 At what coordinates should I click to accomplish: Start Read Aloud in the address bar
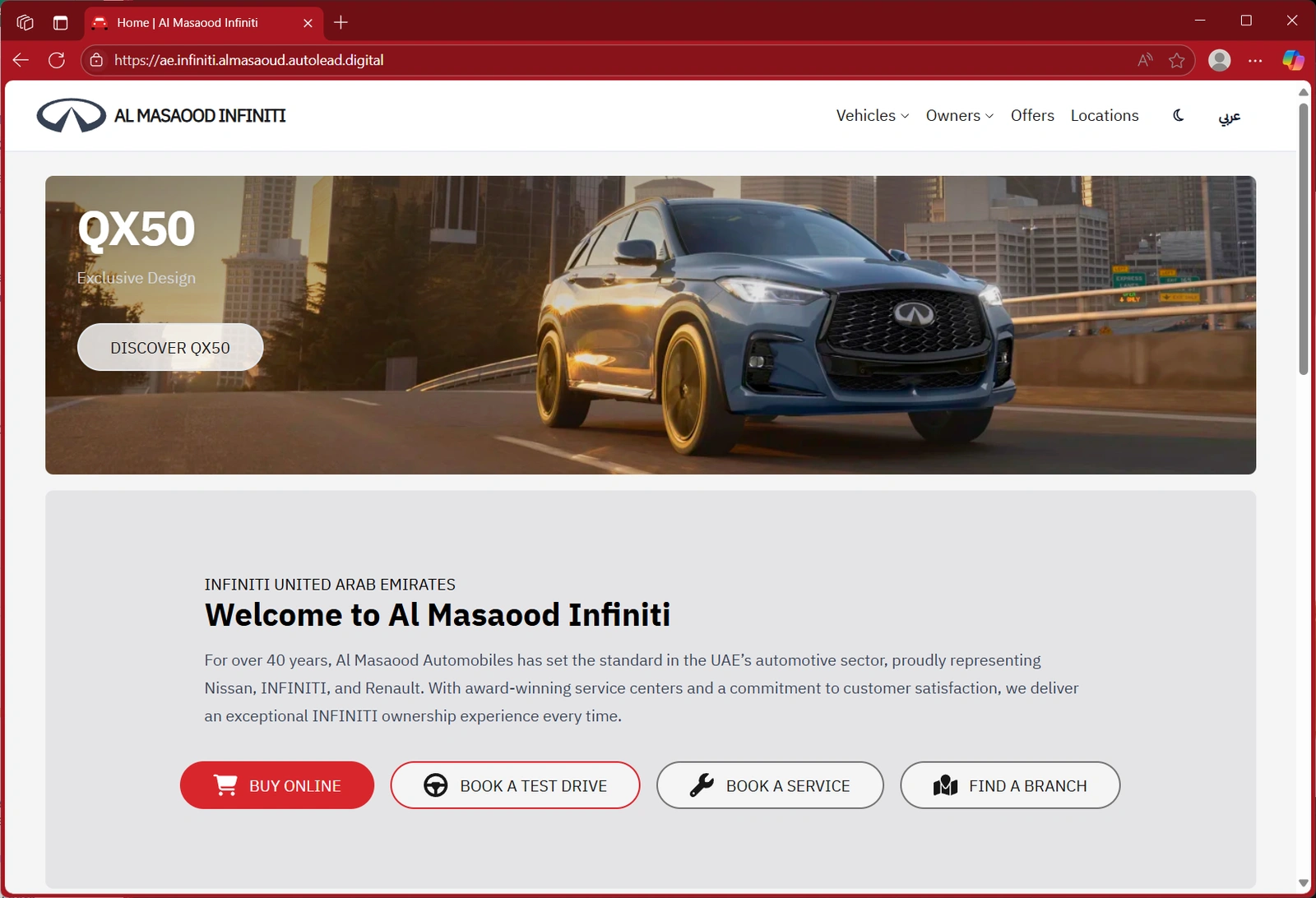coord(1144,59)
